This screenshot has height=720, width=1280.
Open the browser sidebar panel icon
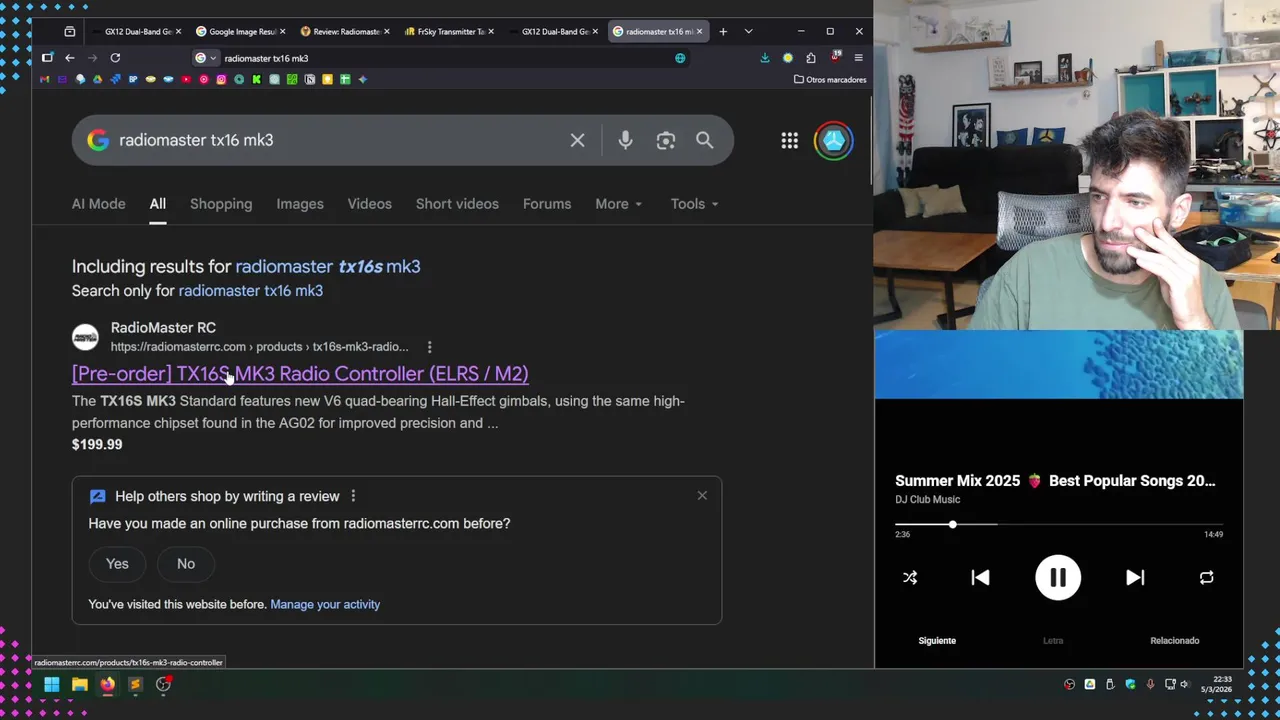(x=47, y=58)
